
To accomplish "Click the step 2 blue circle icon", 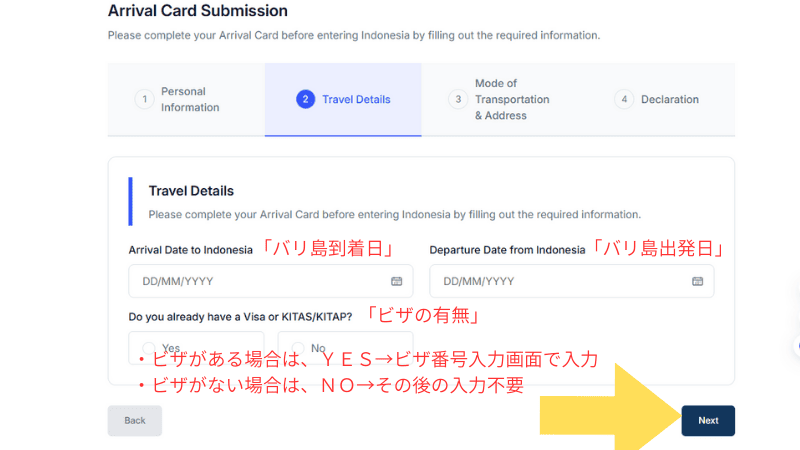I will [305, 99].
